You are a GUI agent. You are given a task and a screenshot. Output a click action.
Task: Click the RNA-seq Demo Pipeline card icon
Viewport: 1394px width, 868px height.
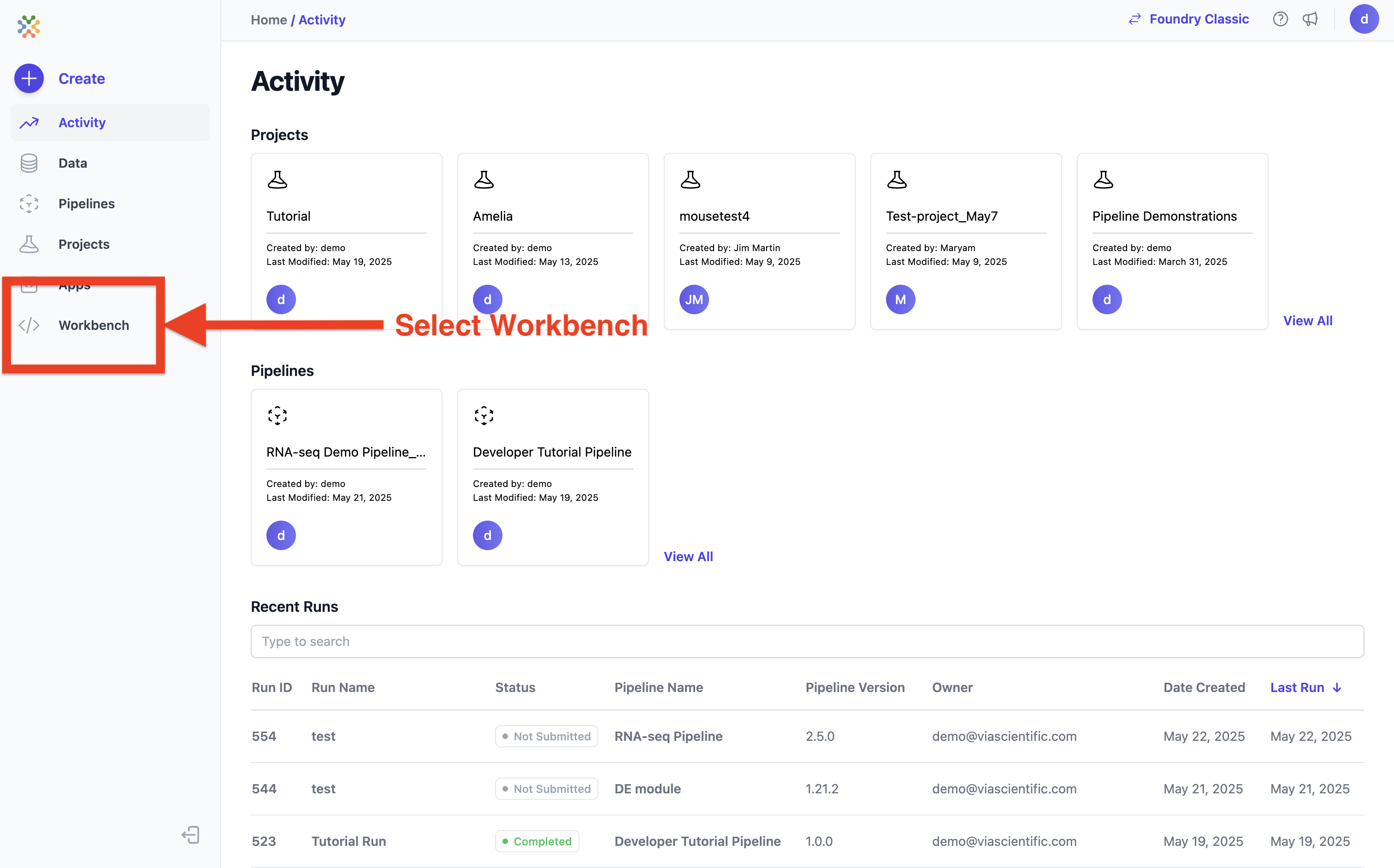[x=278, y=416]
